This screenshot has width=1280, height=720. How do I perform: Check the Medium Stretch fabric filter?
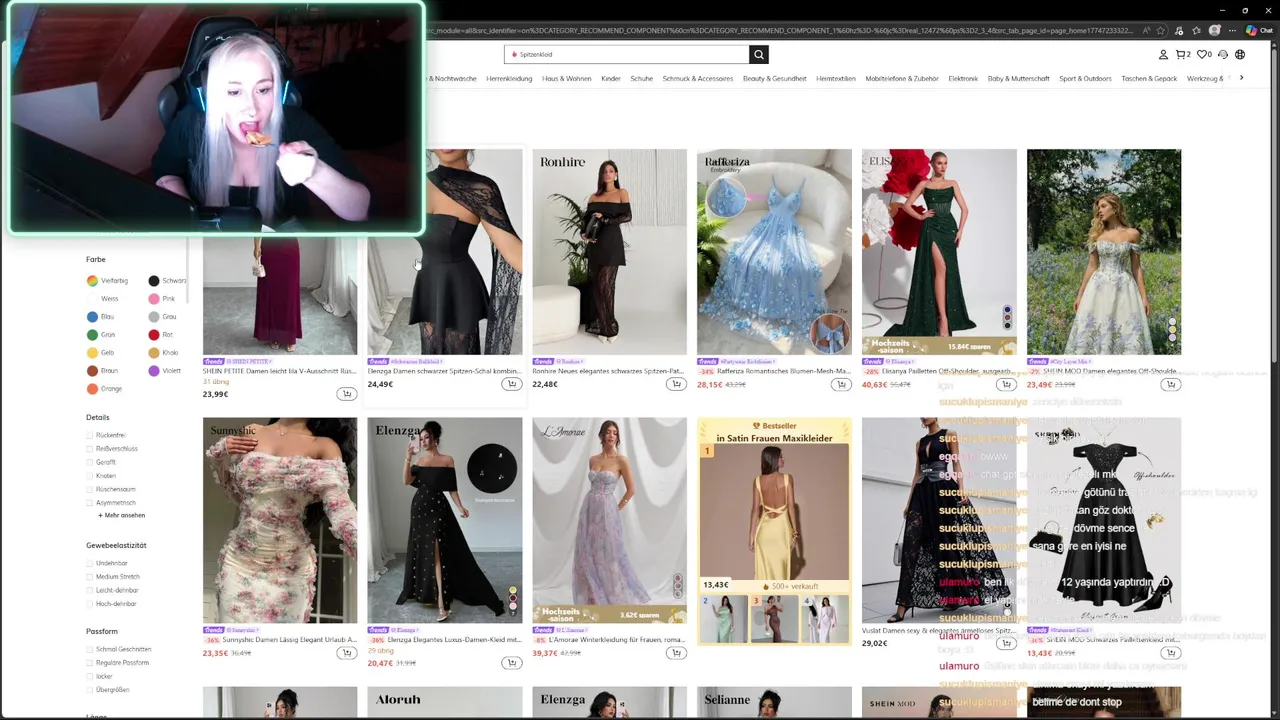[x=90, y=577]
